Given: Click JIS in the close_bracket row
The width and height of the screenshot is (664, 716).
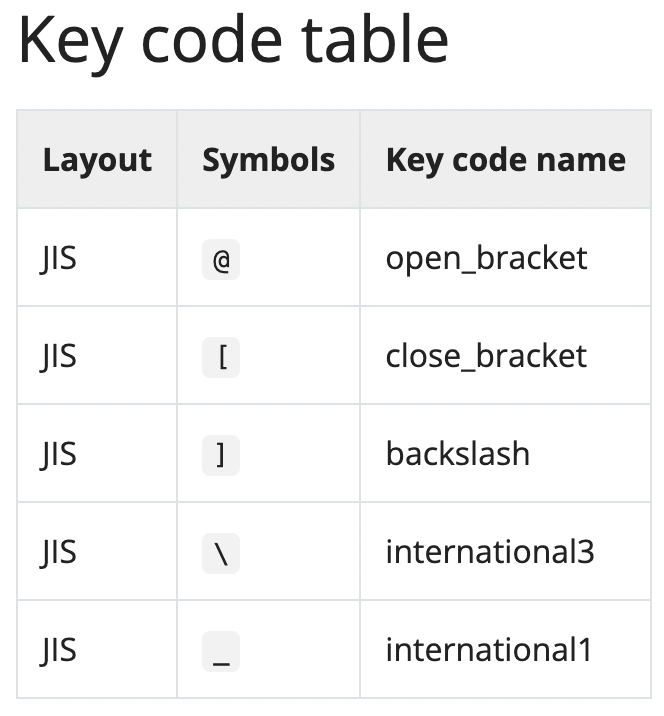Looking at the screenshot, I should click(59, 356).
